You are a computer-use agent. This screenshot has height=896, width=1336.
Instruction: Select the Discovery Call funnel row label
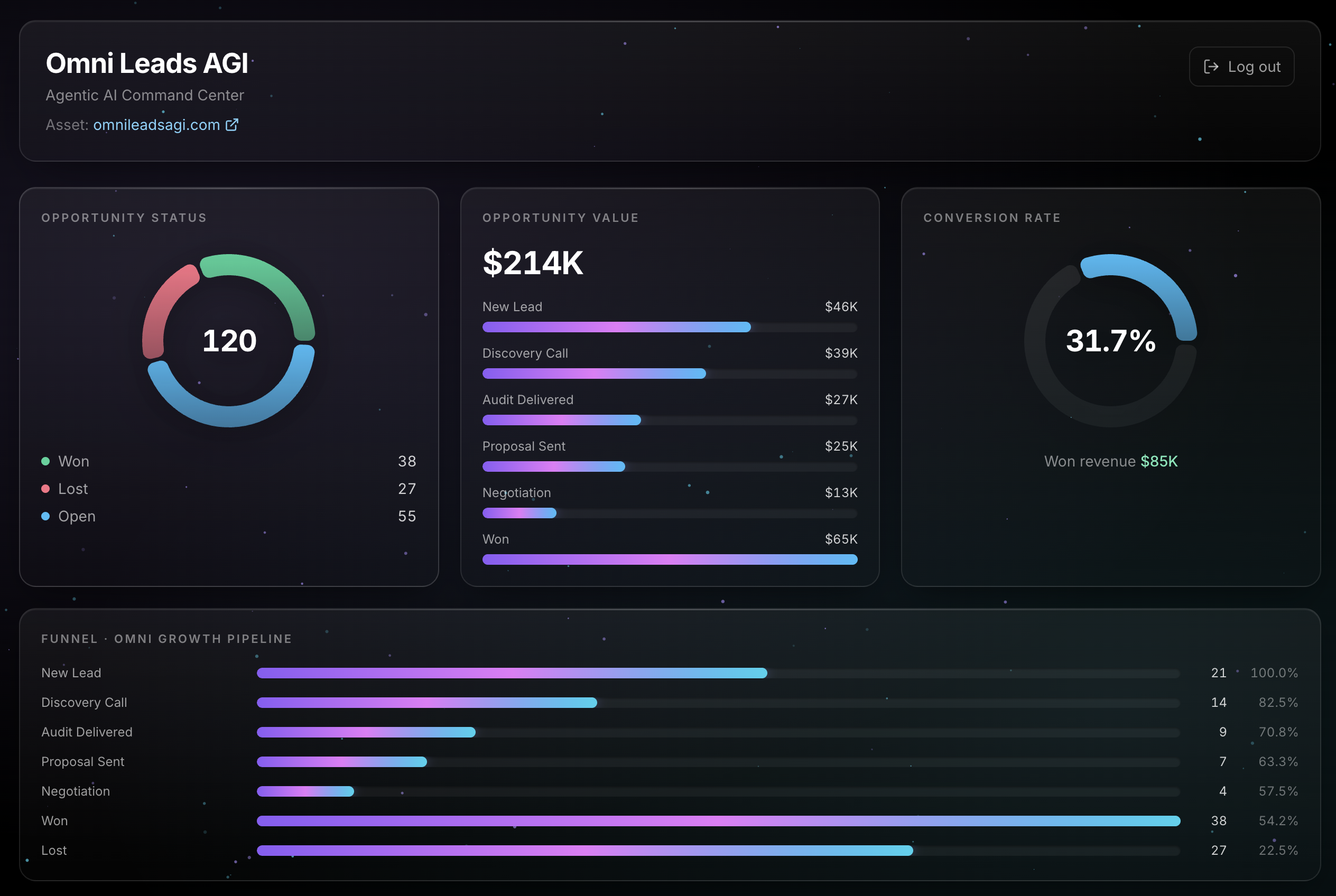(x=84, y=702)
